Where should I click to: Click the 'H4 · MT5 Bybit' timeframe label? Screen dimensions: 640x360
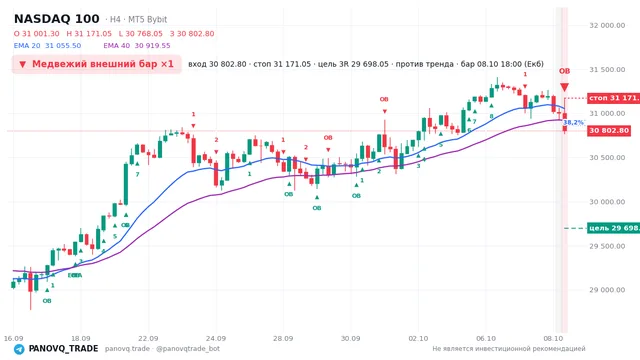coord(138,19)
